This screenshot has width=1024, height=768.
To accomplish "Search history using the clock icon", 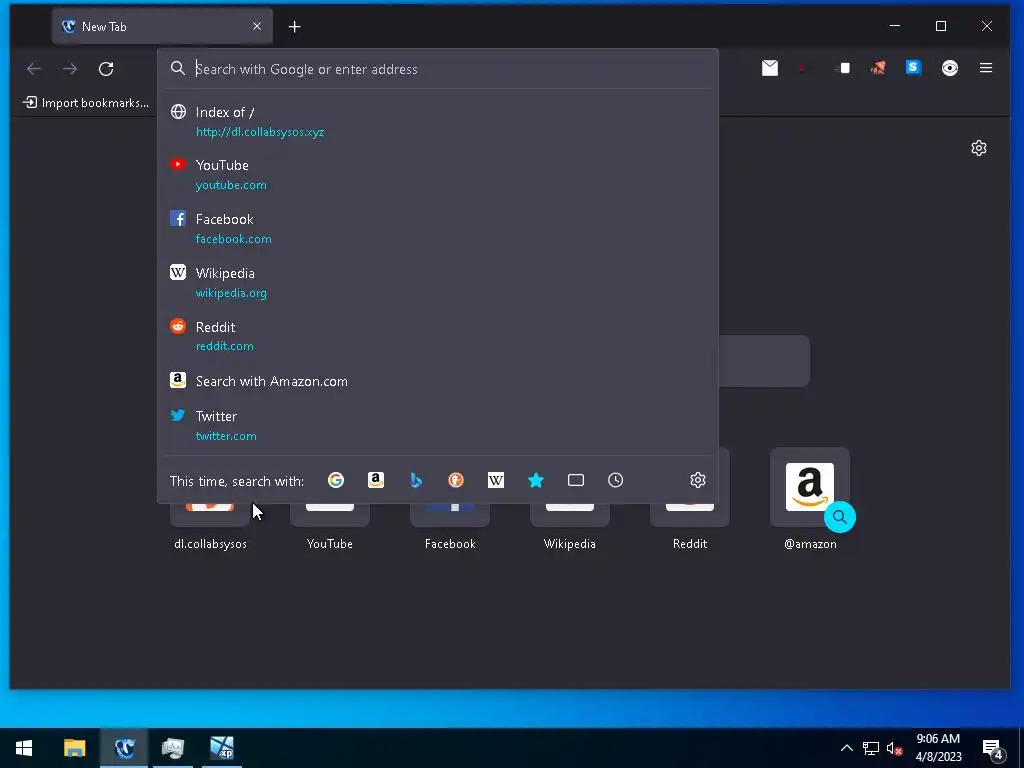I will [615, 480].
